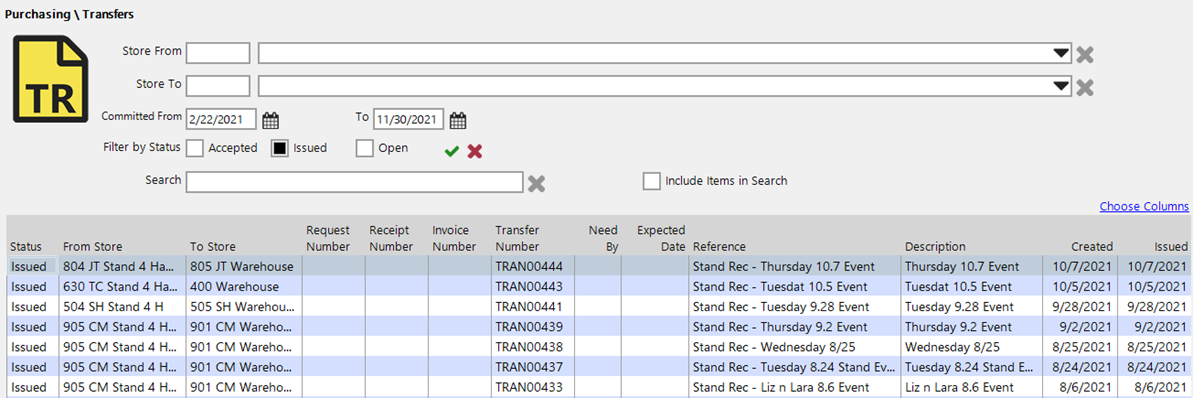Click the Store To code input field
This screenshot has width=1193, height=398.
[x=218, y=86]
